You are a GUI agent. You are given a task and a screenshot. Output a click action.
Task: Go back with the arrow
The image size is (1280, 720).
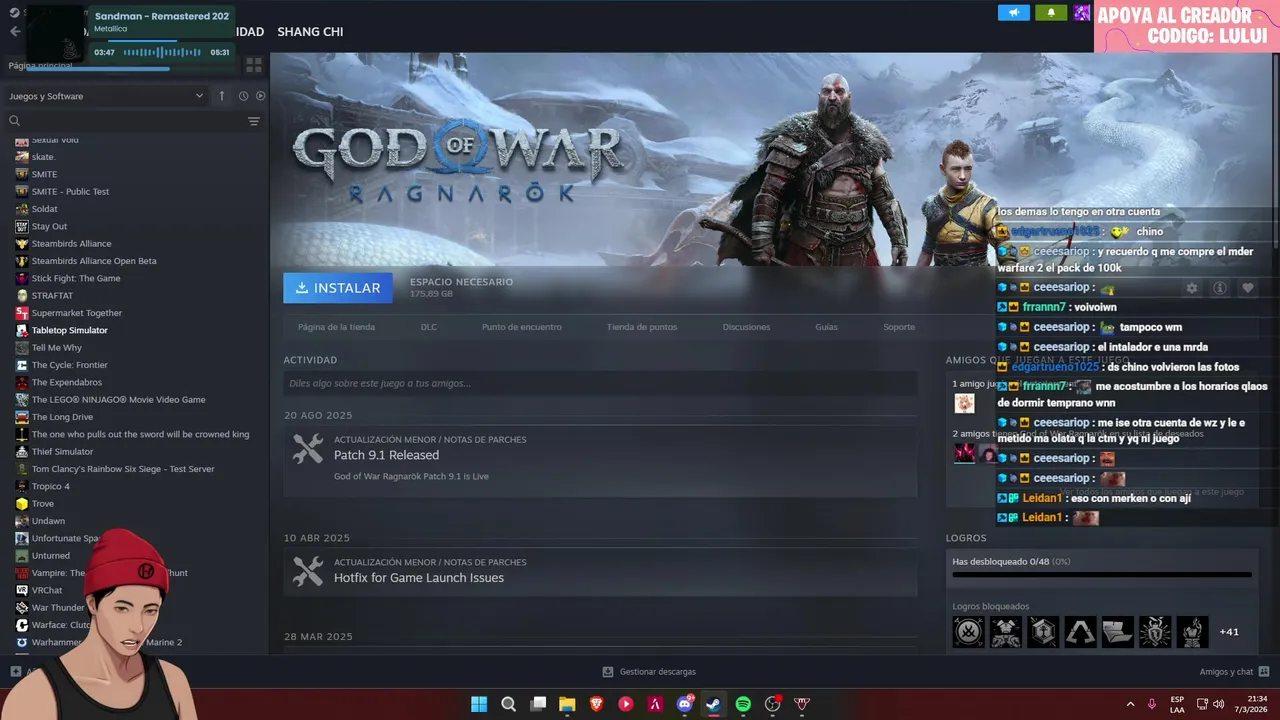14,32
